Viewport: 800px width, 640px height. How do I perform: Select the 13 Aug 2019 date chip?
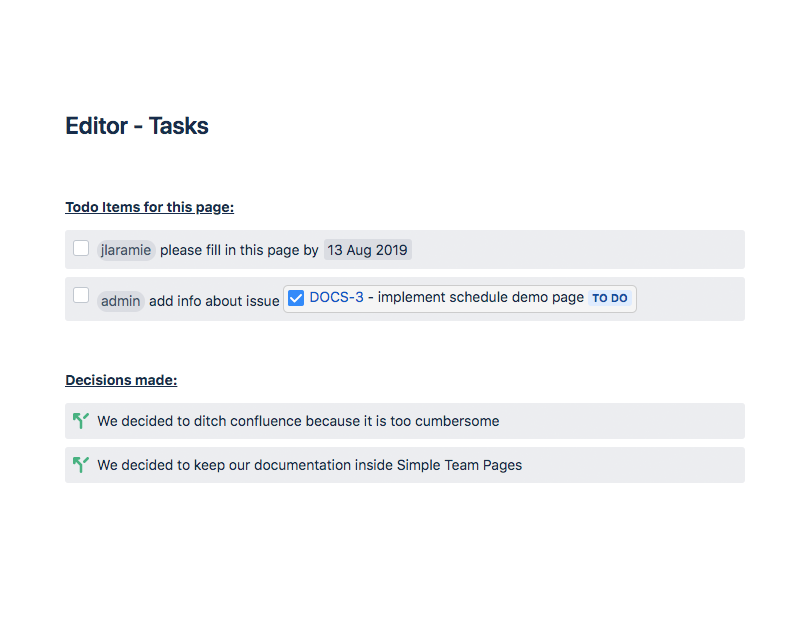367,250
